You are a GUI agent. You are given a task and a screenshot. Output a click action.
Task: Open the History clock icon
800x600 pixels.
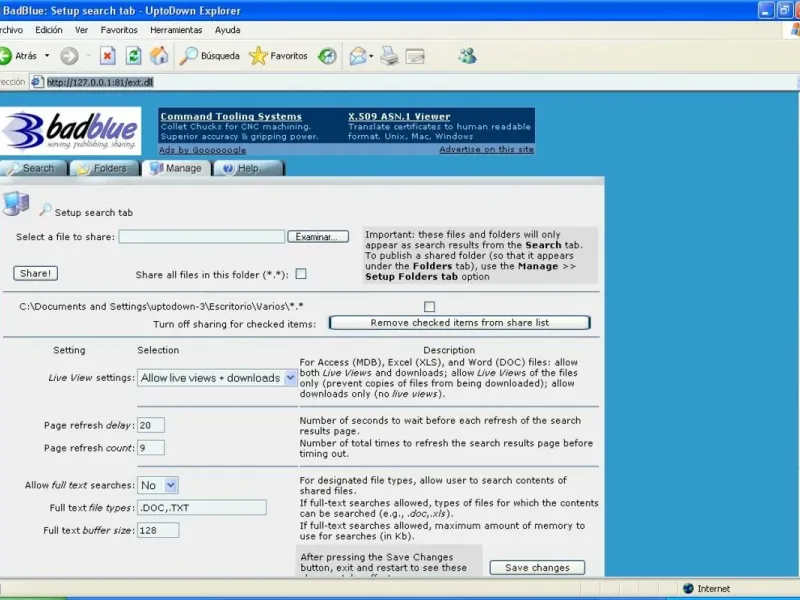pos(327,56)
